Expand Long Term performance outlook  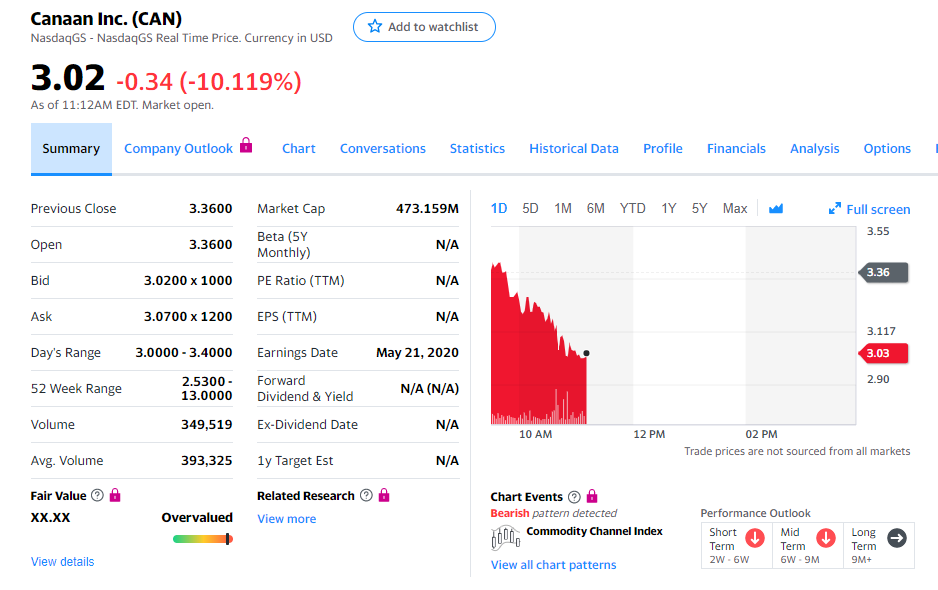pyautogui.click(x=899, y=538)
